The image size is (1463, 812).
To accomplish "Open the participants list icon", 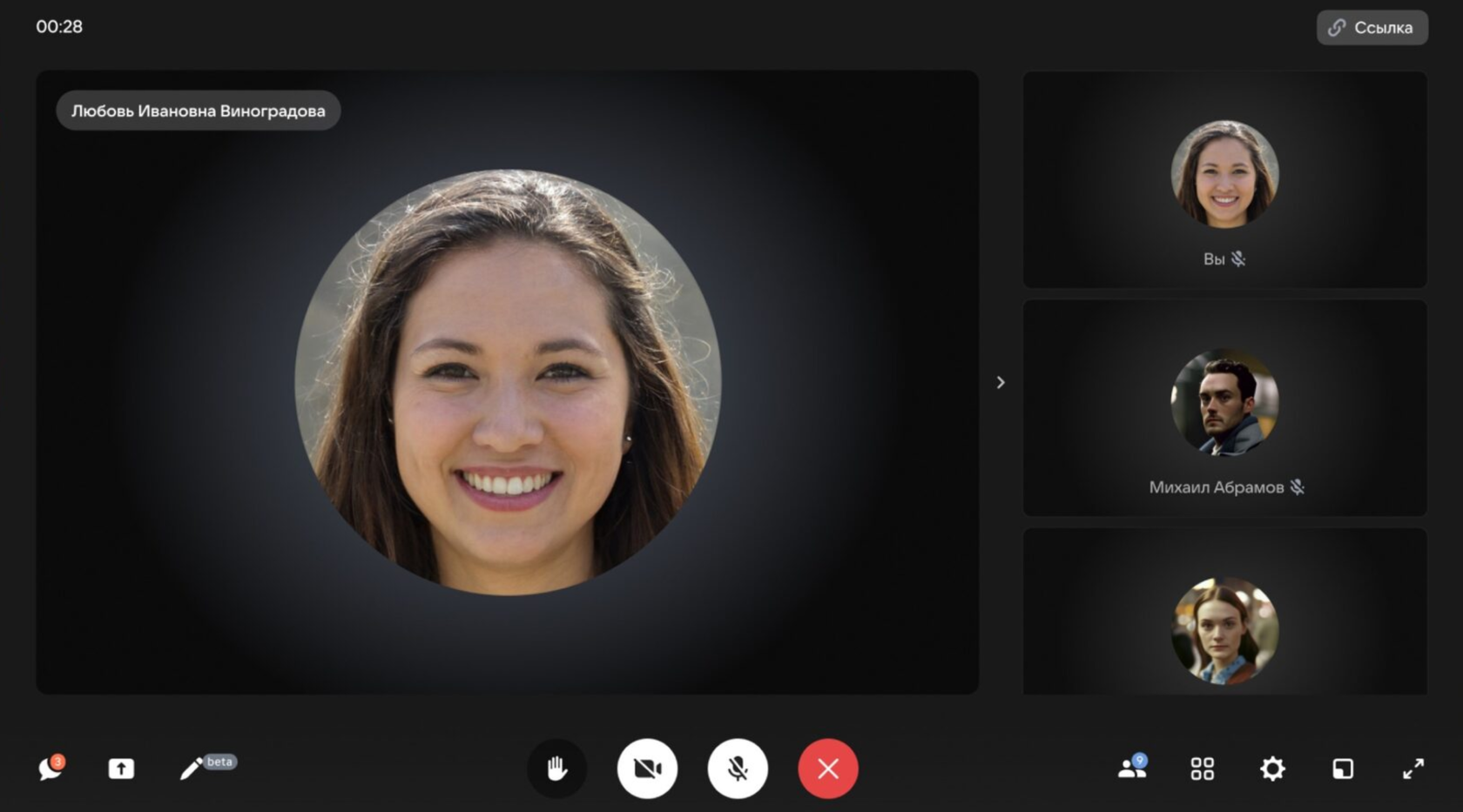I will [x=1132, y=768].
